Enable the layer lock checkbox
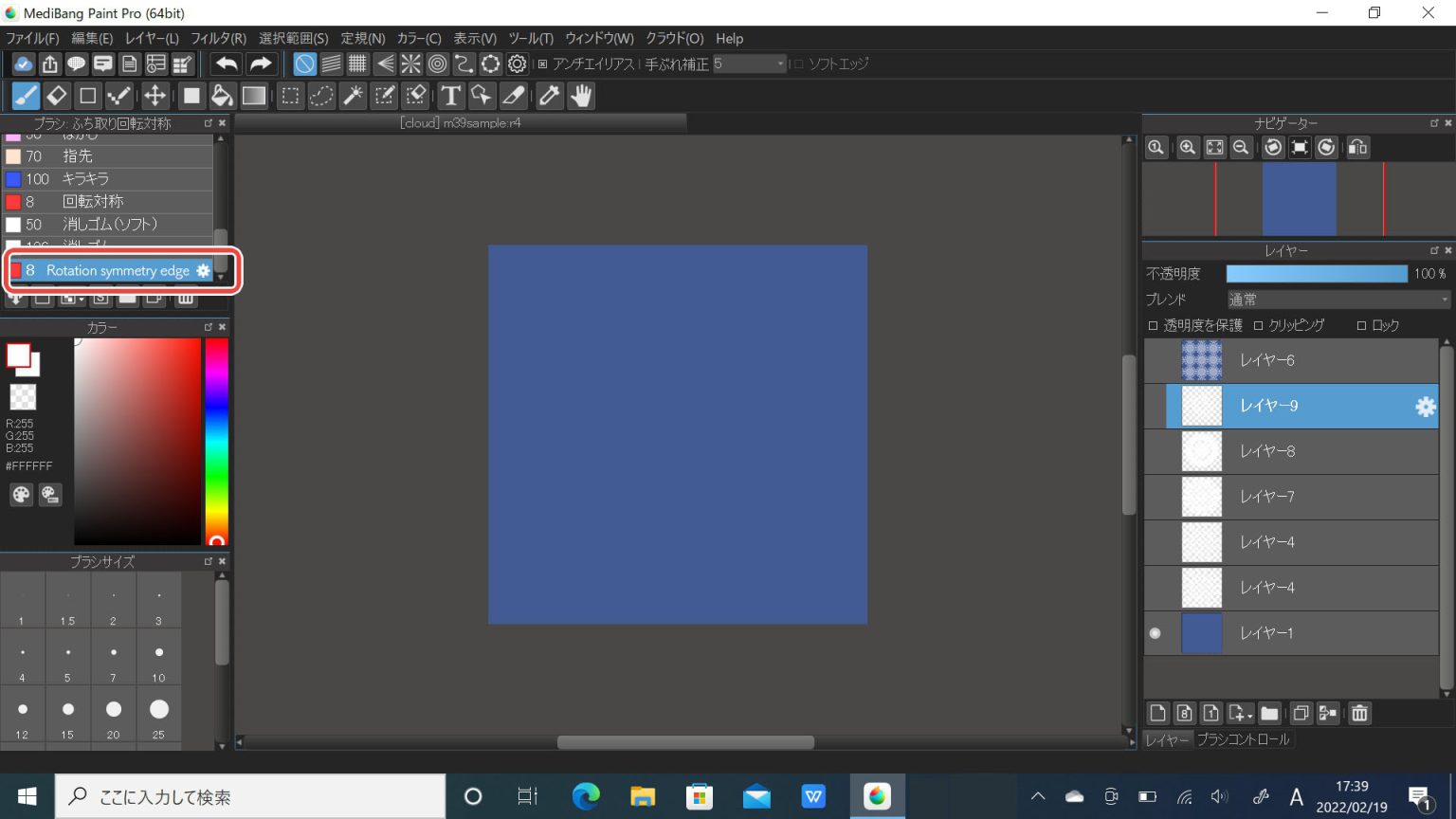The image size is (1456, 819). [x=1361, y=325]
